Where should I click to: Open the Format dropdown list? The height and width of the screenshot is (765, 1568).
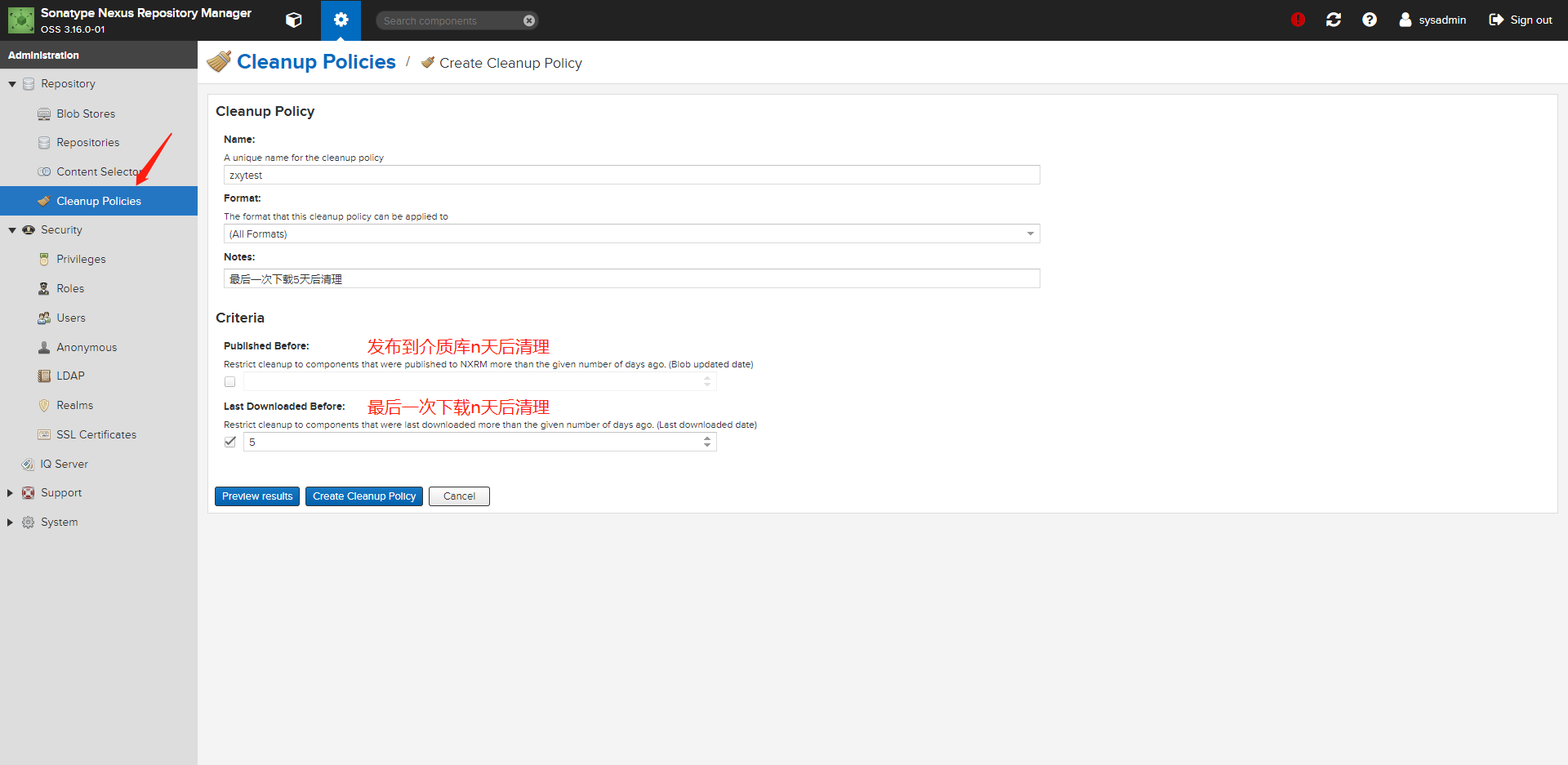click(1030, 234)
